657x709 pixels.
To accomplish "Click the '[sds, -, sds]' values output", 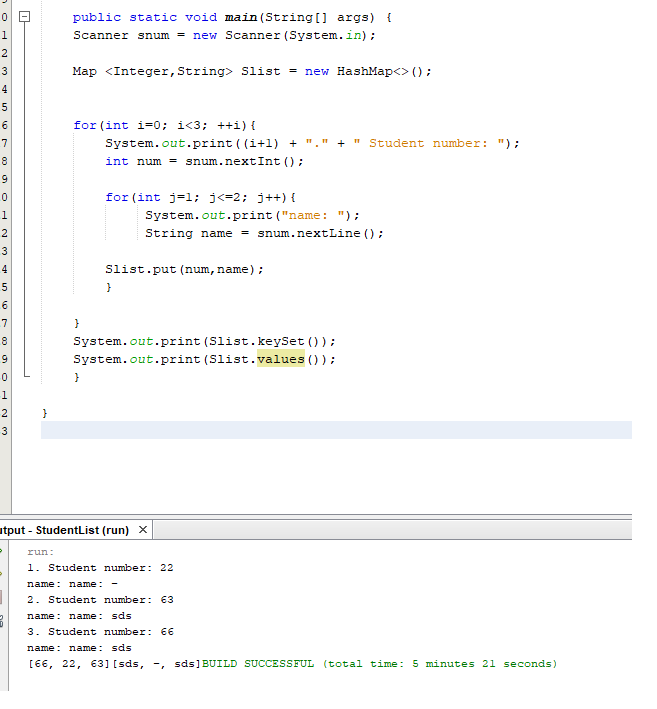I will pyautogui.click(x=156, y=664).
